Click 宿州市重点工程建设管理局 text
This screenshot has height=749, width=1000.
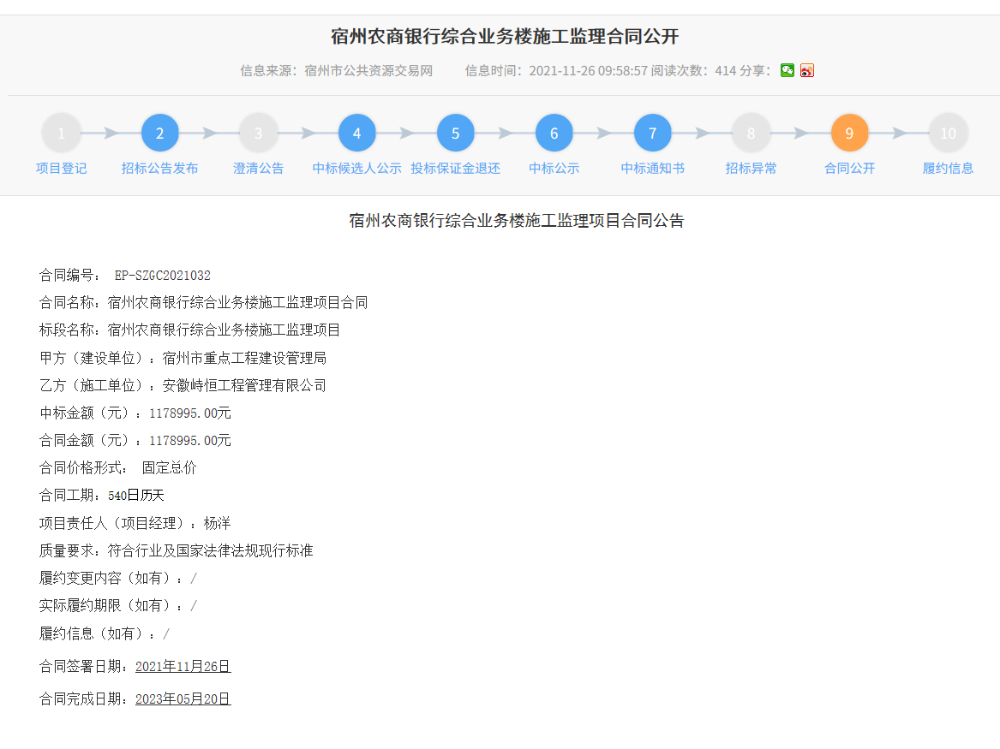coord(244,358)
